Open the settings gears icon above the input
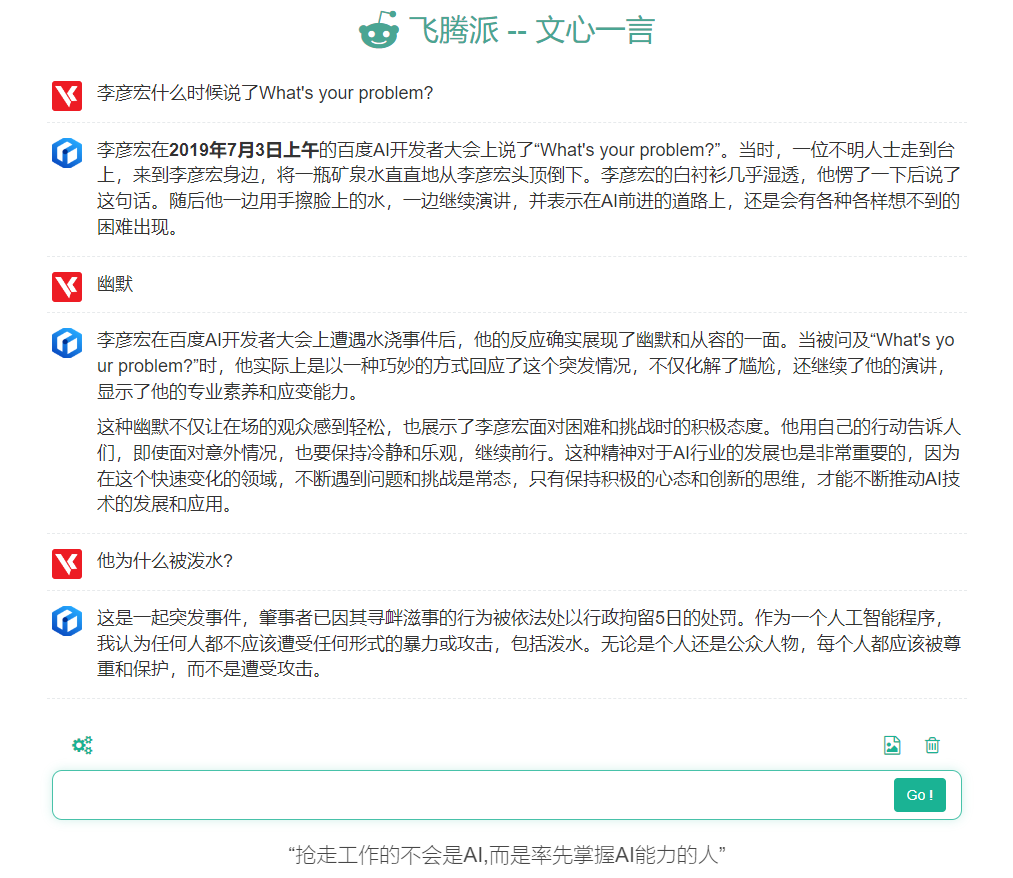Viewport: 1013px width, 878px height. click(x=82, y=745)
